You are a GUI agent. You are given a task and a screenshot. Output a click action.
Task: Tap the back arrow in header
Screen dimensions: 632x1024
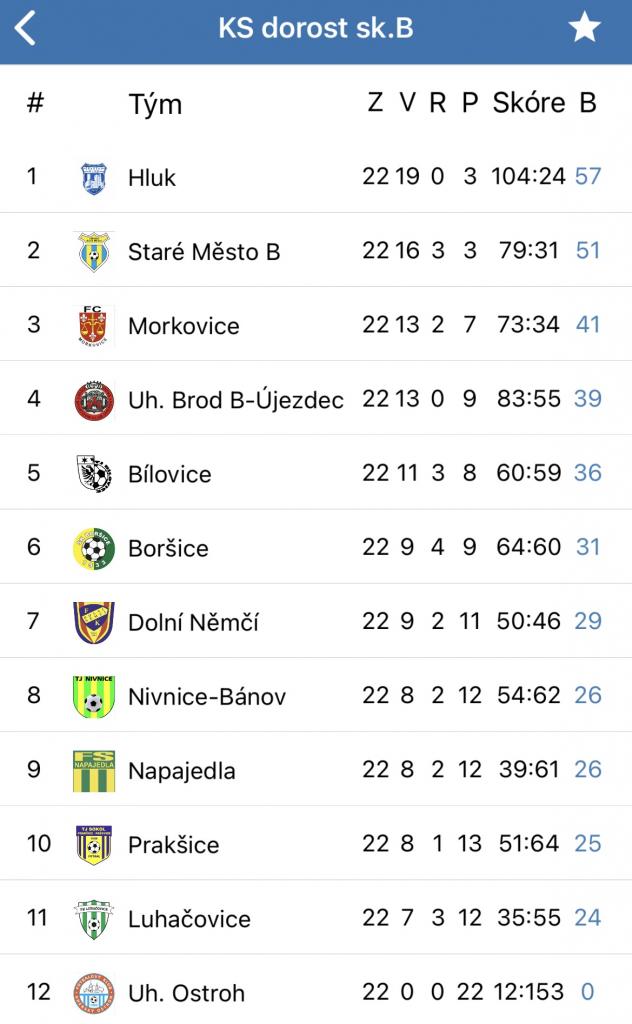[26, 29]
